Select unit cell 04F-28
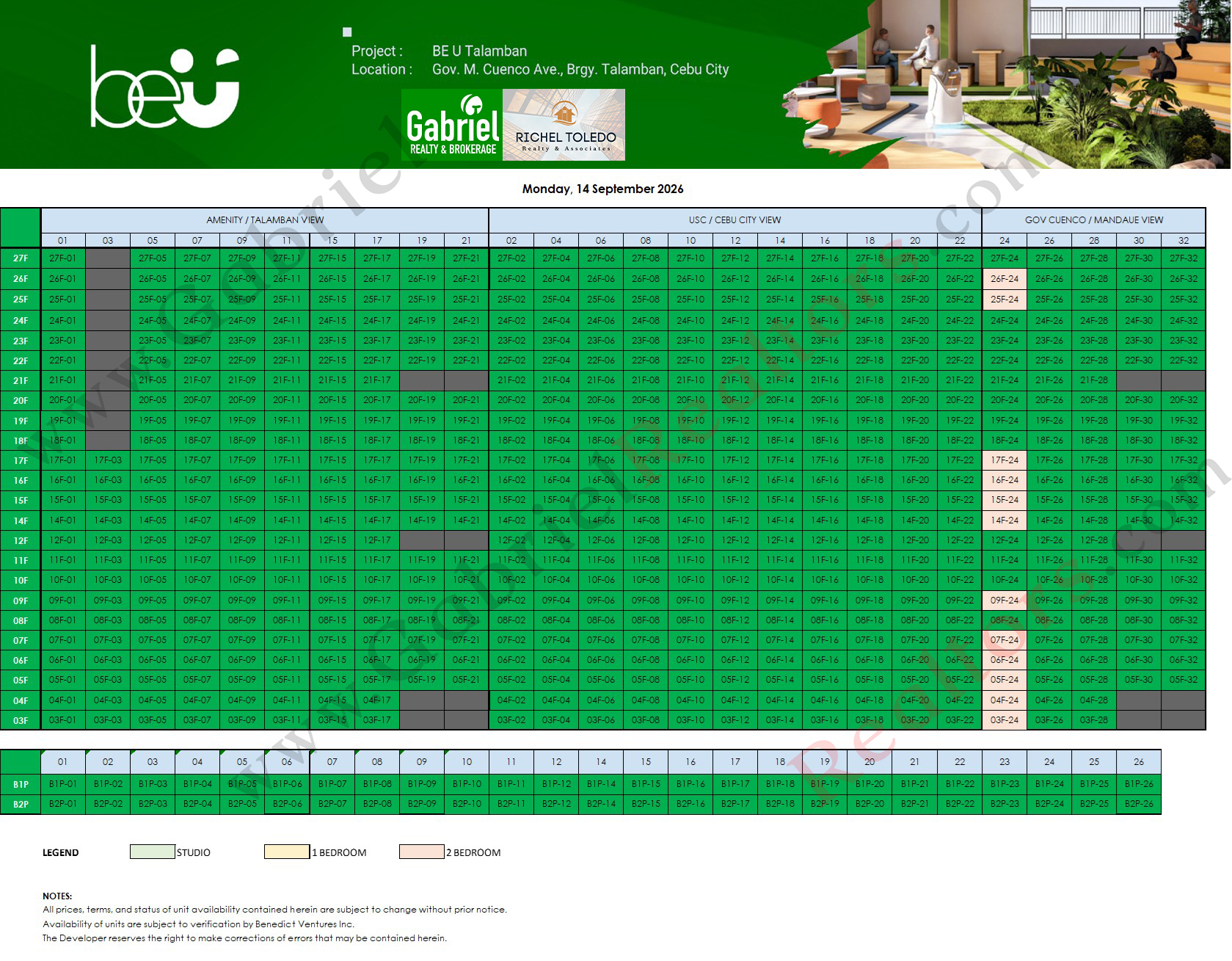The image size is (1232, 961). pyautogui.click(x=1093, y=700)
